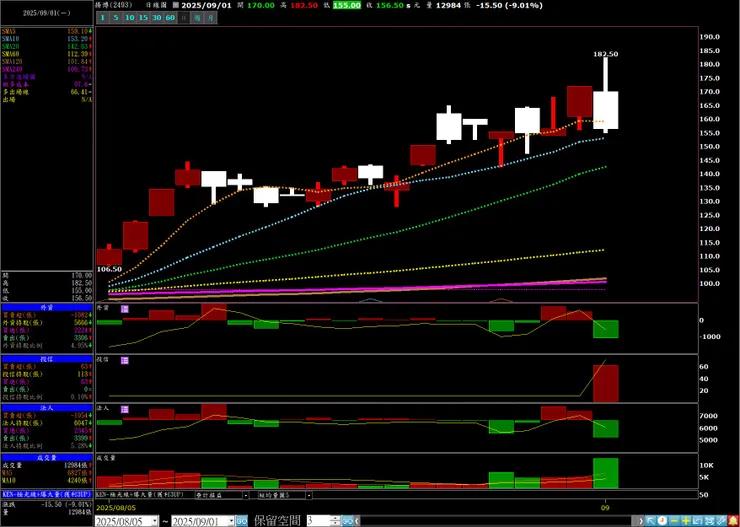
Task: Click the 多出場線 legend row
Action: coord(47,92)
